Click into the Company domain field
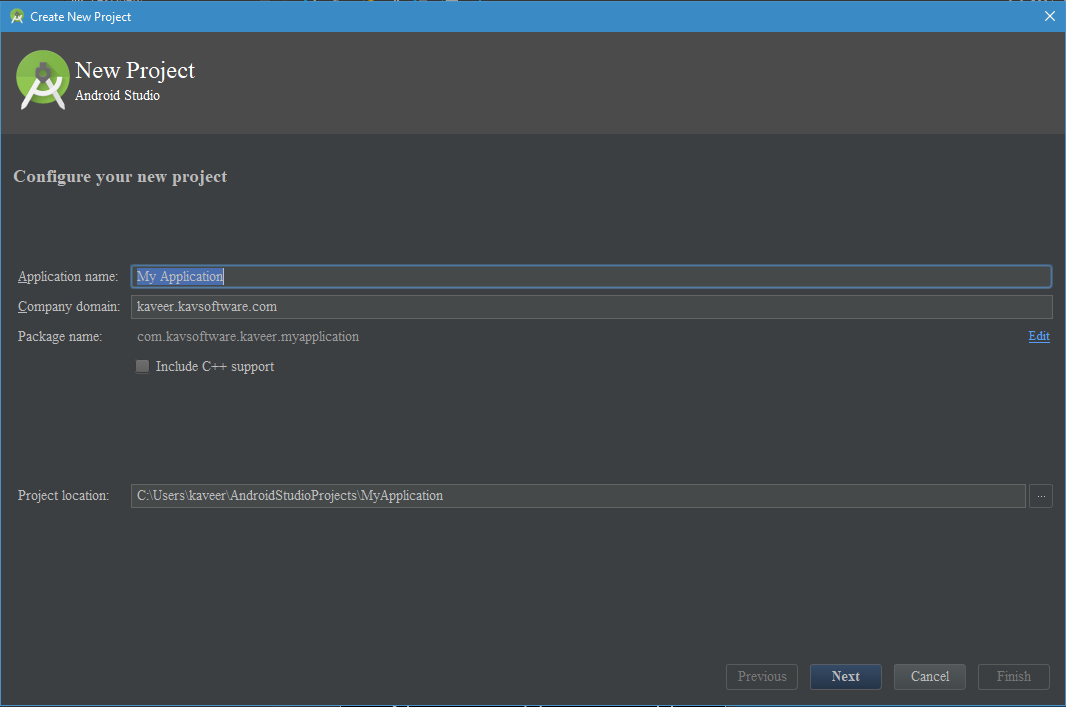 pos(590,307)
